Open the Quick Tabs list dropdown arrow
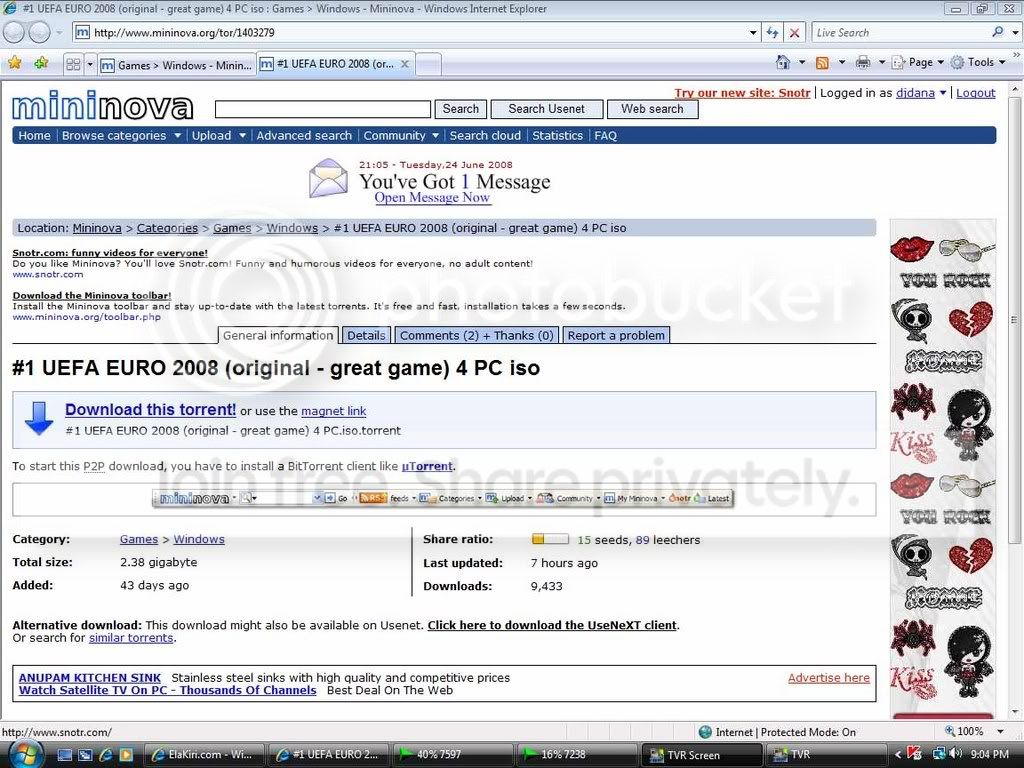Image resolution: width=1024 pixels, height=768 pixels. click(x=90, y=65)
